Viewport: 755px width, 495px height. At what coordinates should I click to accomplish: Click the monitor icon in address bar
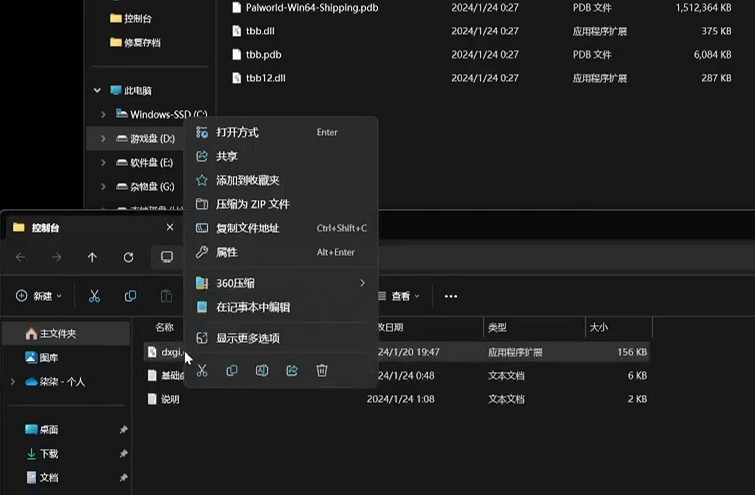point(167,257)
